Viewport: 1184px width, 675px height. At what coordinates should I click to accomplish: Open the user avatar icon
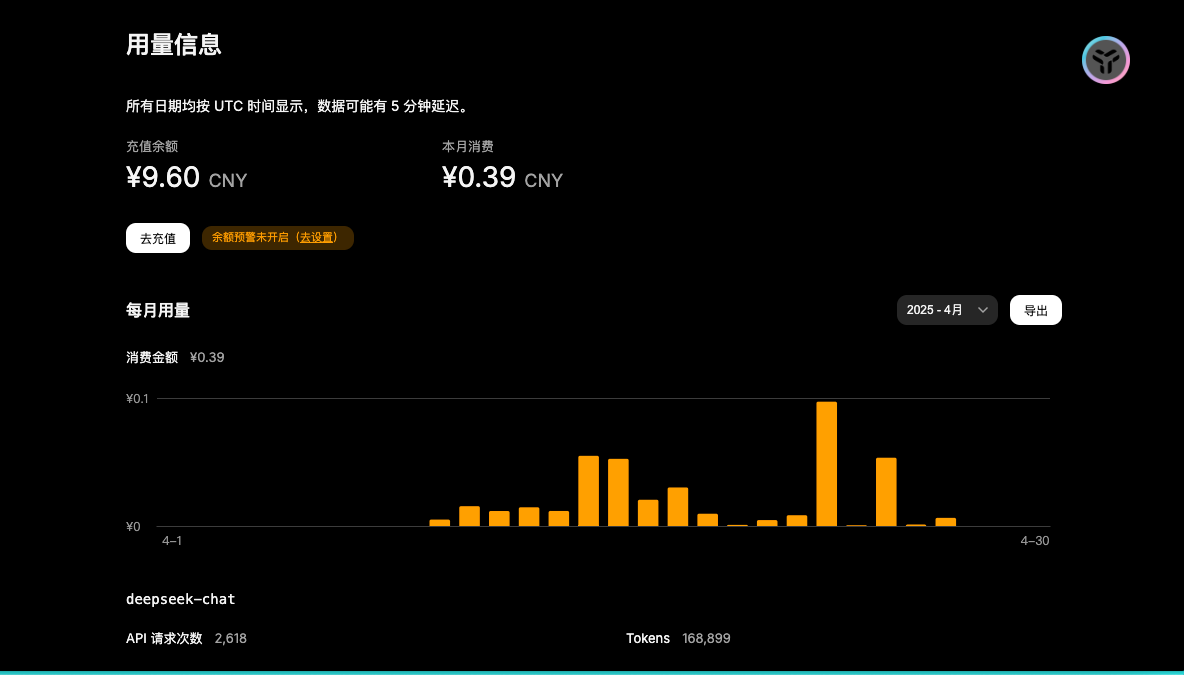(1105, 60)
